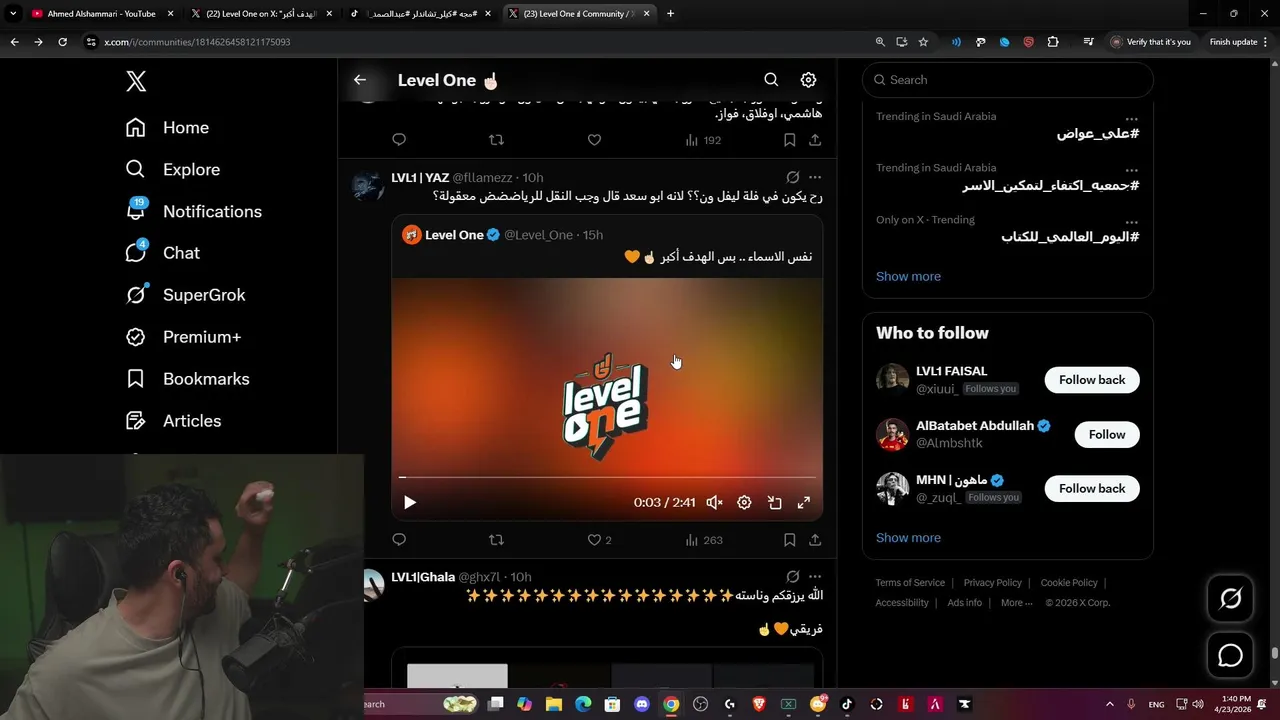Open more options on LVL1|Ghala post

(x=815, y=577)
